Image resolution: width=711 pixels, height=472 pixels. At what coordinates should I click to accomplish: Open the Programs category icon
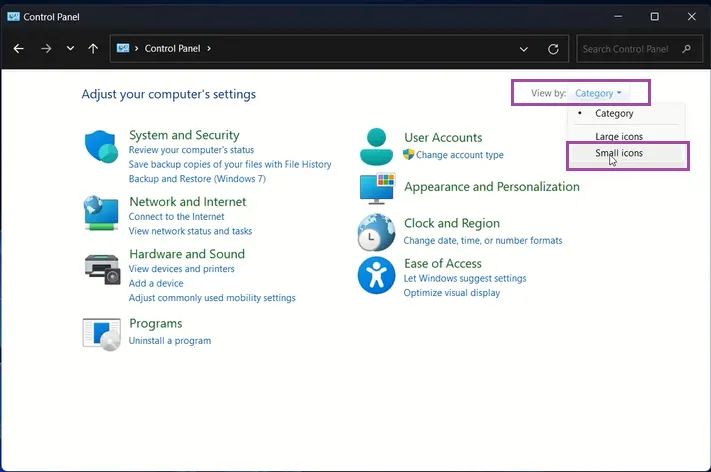tap(101, 333)
